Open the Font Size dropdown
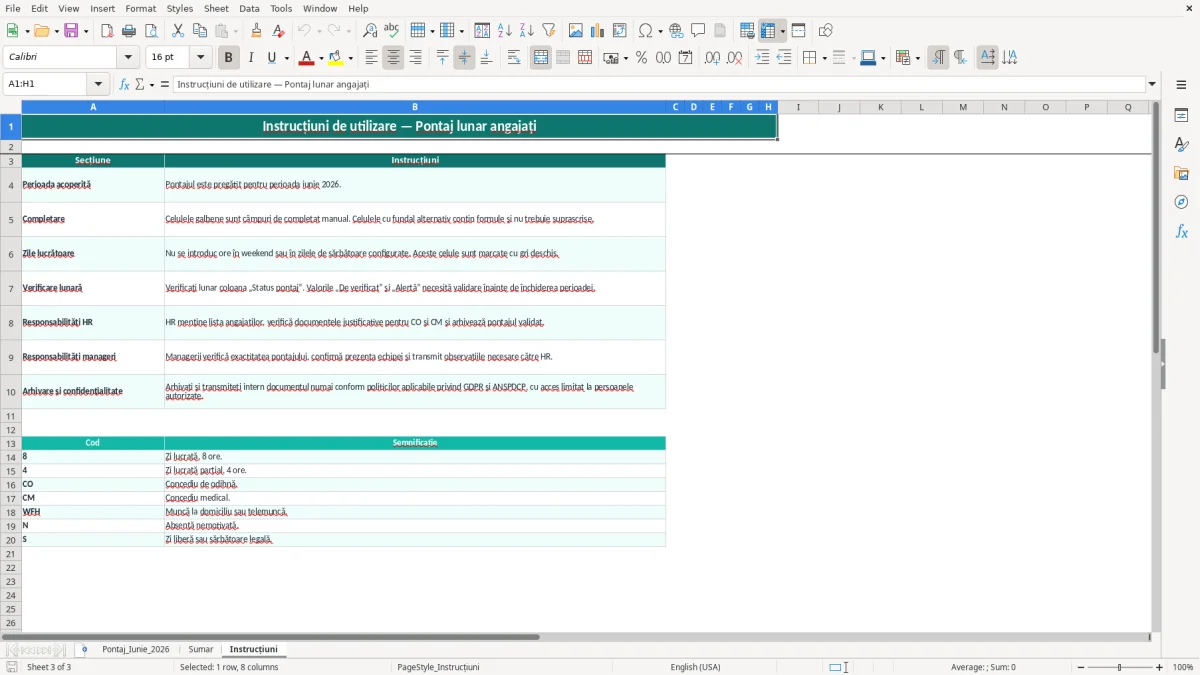 pyautogui.click(x=201, y=58)
